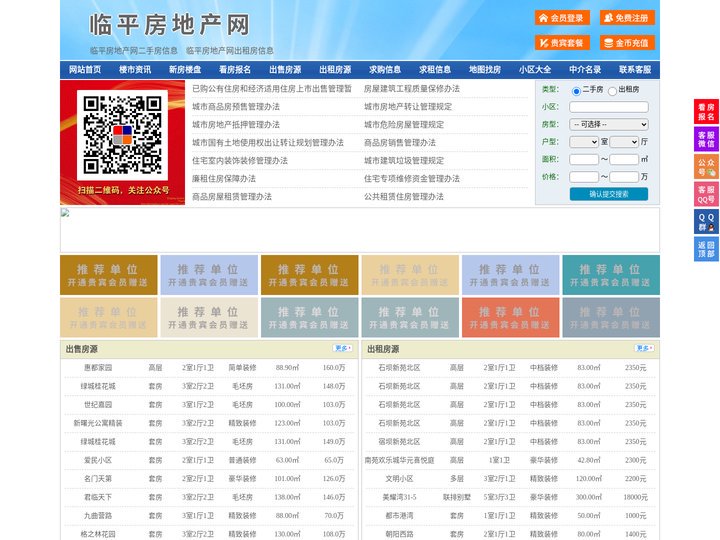Image resolution: width=720 pixels, height=540 pixels.
Task: Click the 看房报名 red side icon
Action: click(x=706, y=112)
